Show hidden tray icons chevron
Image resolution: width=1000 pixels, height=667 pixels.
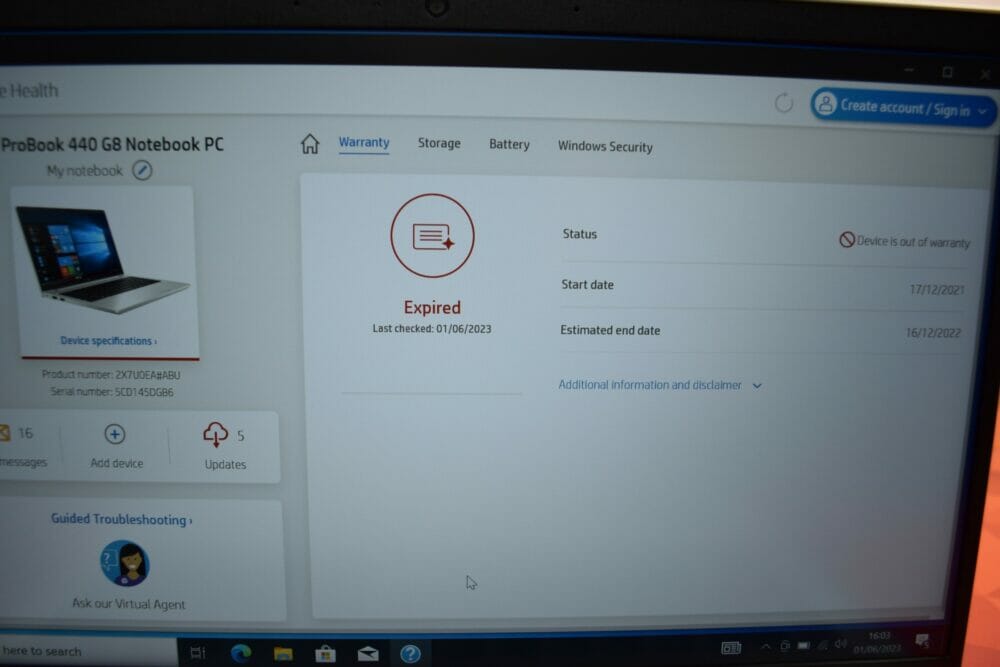coord(765,647)
